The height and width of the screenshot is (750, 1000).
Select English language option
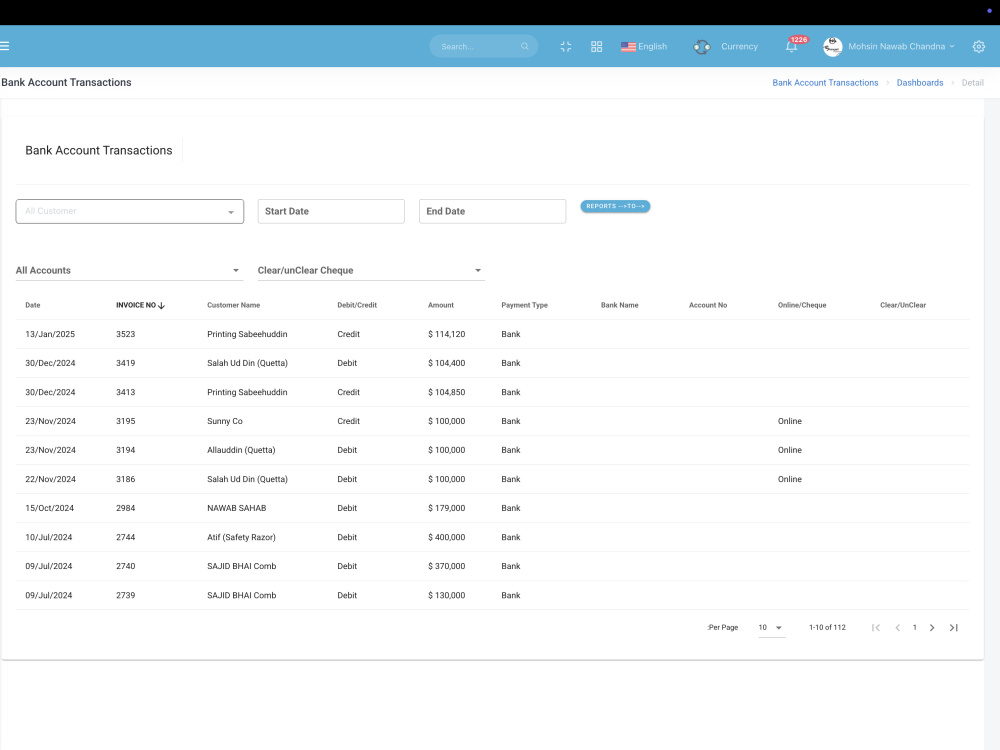point(652,47)
